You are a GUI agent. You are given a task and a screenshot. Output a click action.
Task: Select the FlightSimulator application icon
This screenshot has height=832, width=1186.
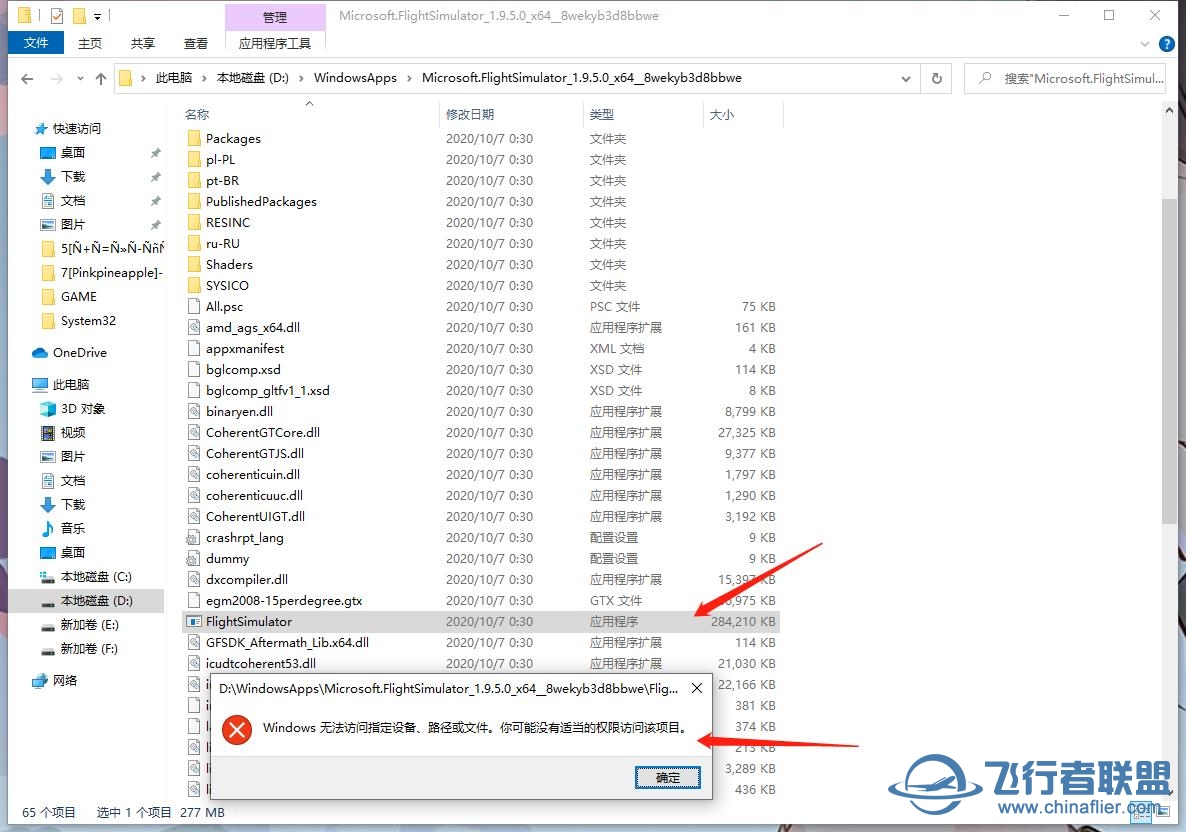194,622
